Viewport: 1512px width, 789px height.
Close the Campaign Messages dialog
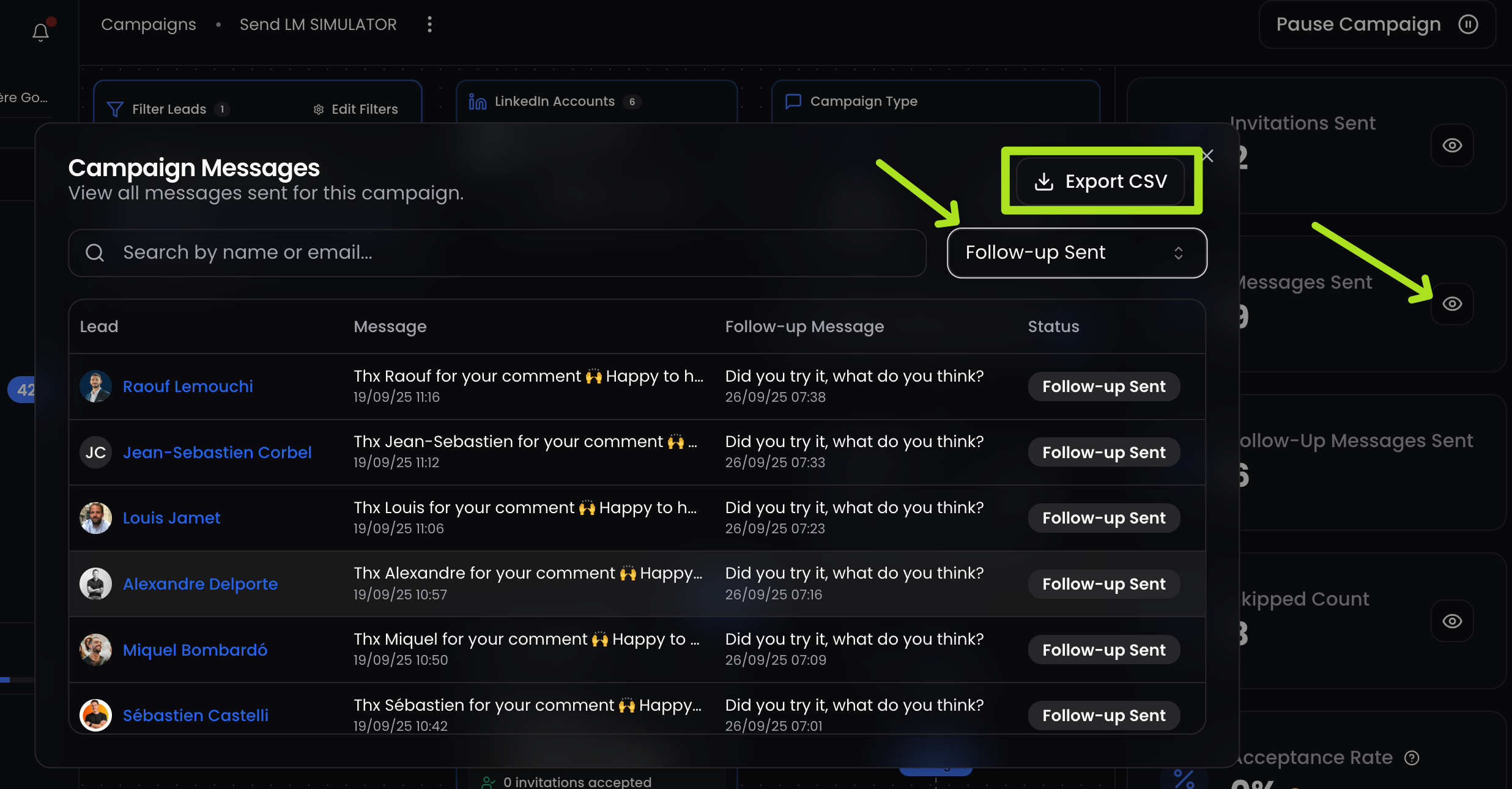pos(1207,156)
